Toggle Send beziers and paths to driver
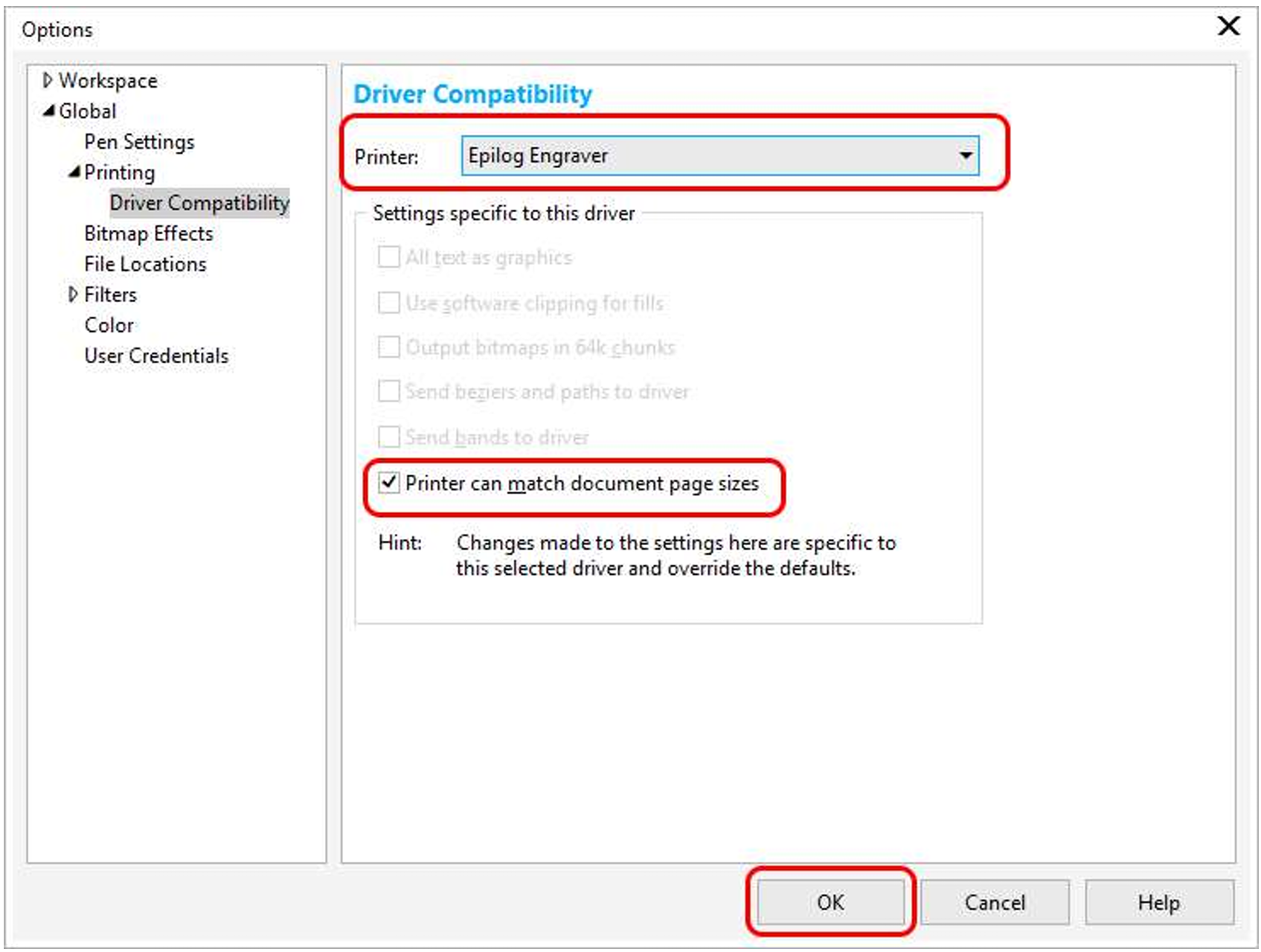 coord(389,391)
